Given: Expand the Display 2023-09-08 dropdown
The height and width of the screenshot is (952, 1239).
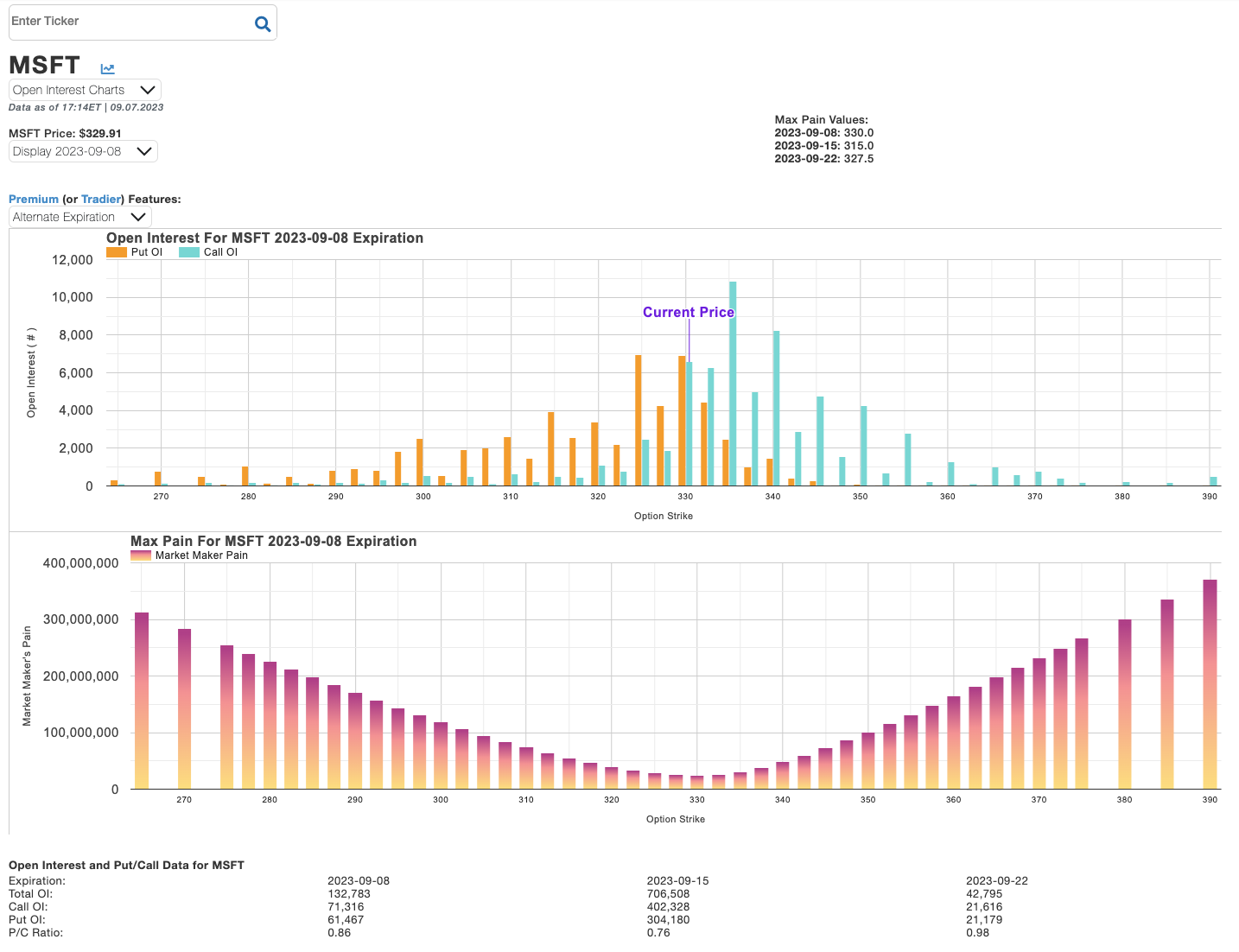Looking at the screenshot, I should 83,151.
